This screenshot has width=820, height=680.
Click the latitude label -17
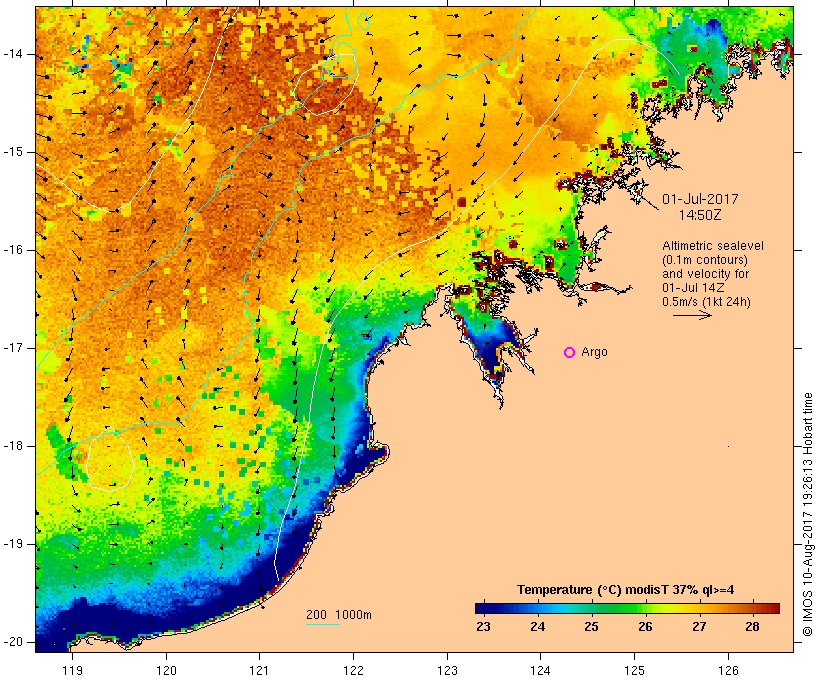pos(13,348)
